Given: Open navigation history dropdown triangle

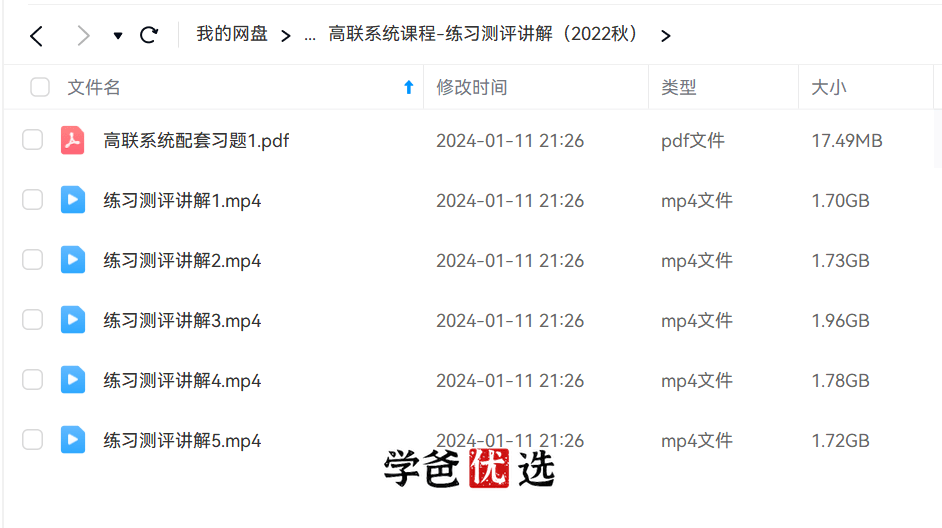Looking at the screenshot, I should coord(118,36).
